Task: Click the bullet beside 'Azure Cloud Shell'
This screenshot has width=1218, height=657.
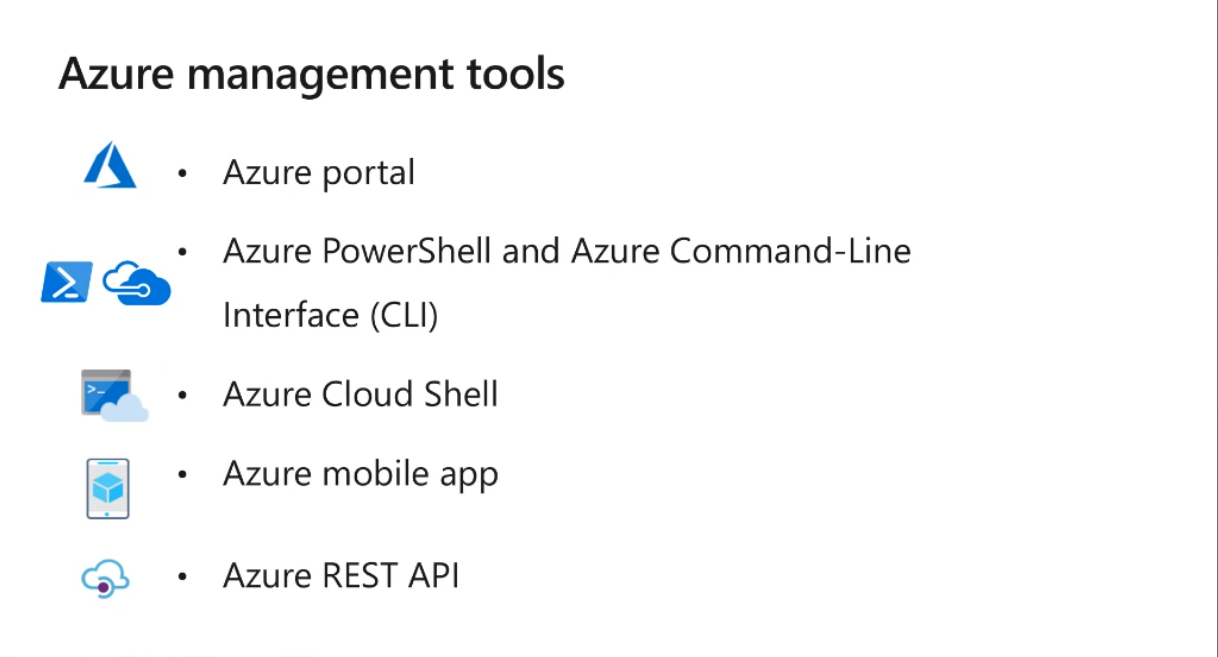Action: tap(182, 395)
